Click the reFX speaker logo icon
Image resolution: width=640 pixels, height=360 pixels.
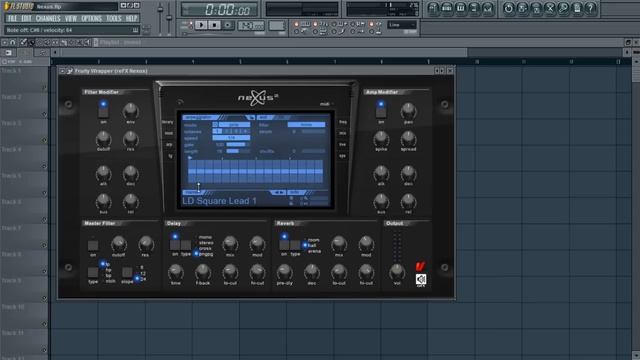point(421,279)
